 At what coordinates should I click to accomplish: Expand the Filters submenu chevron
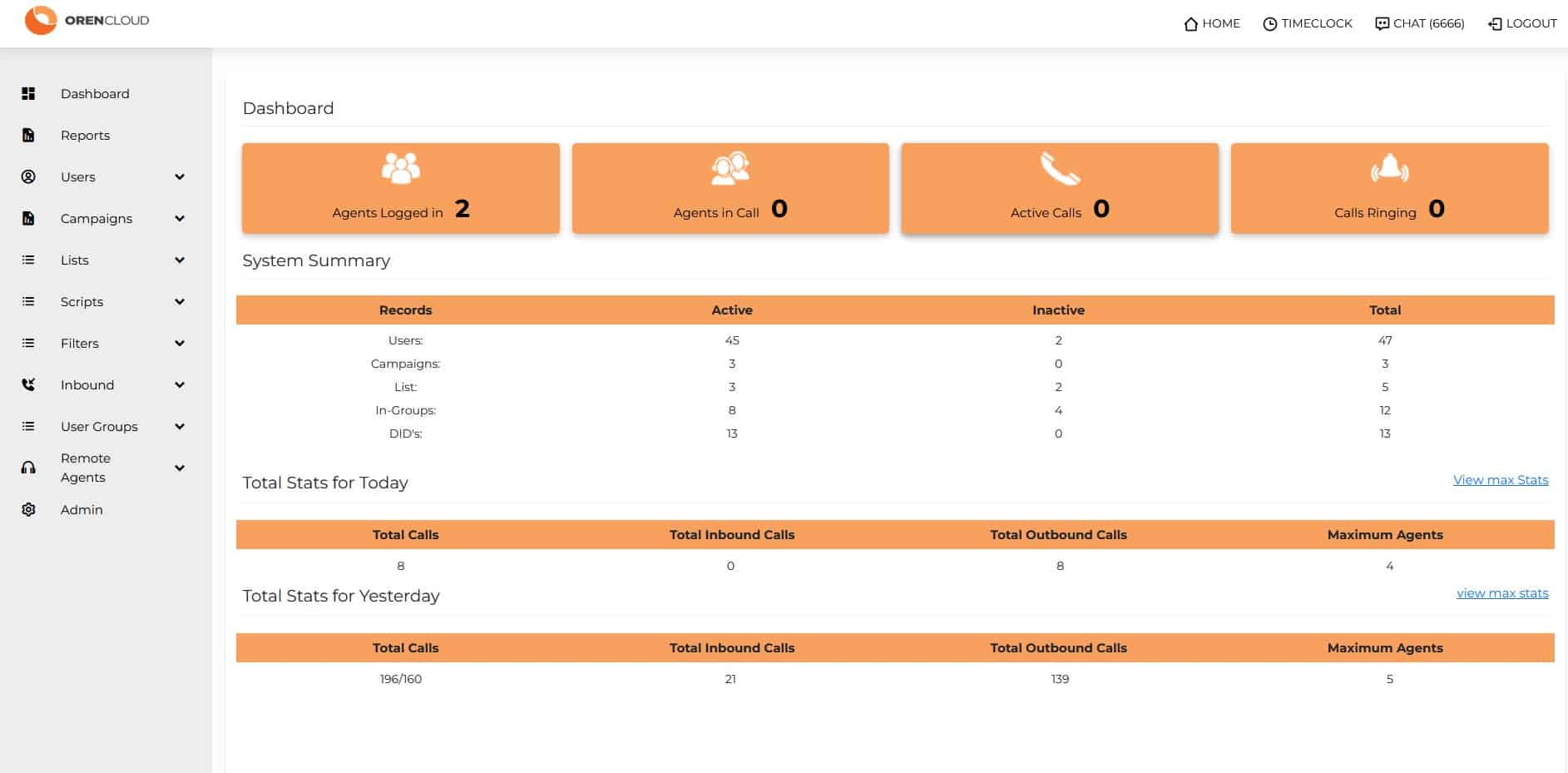tap(180, 344)
